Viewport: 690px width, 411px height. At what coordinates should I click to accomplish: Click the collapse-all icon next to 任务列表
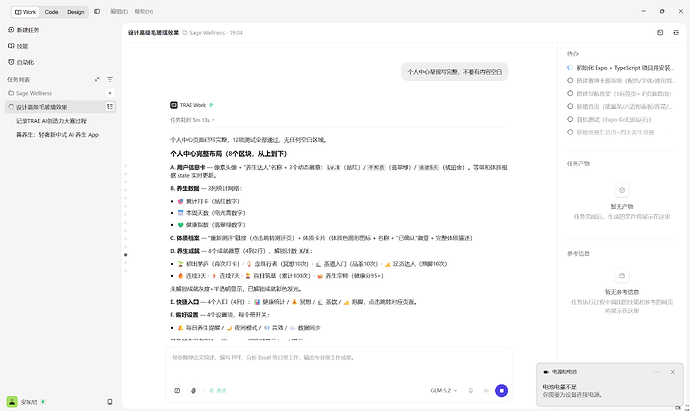coord(97,80)
